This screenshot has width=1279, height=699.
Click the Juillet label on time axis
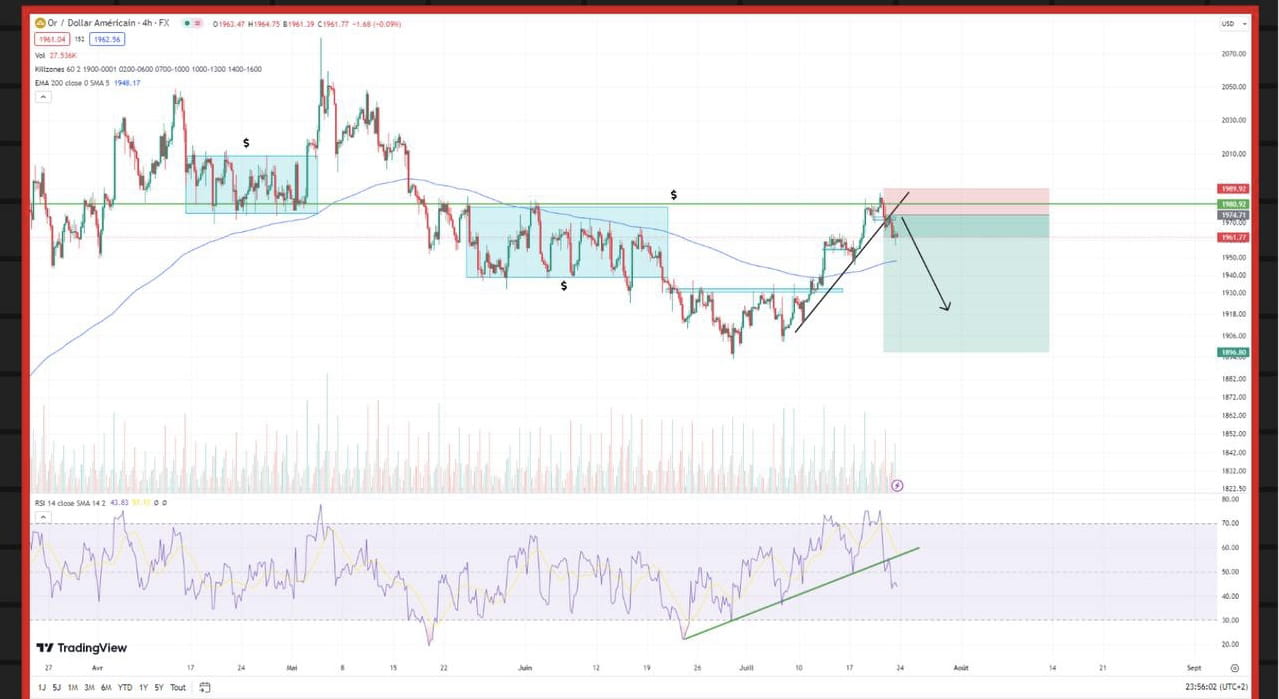(x=747, y=667)
